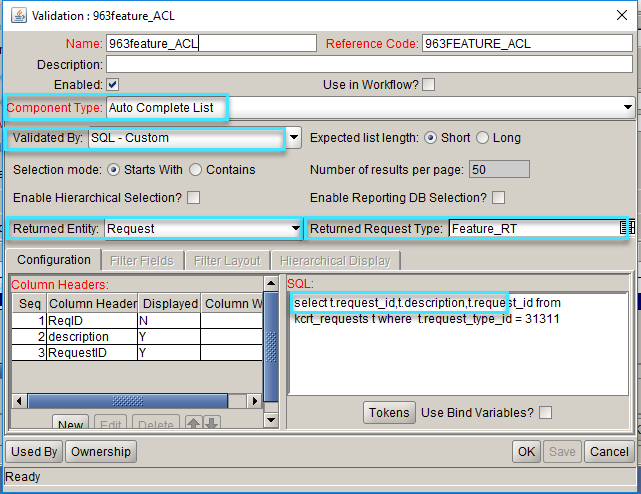Click the move column up arrow

pyautogui.click(x=195, y=425)
